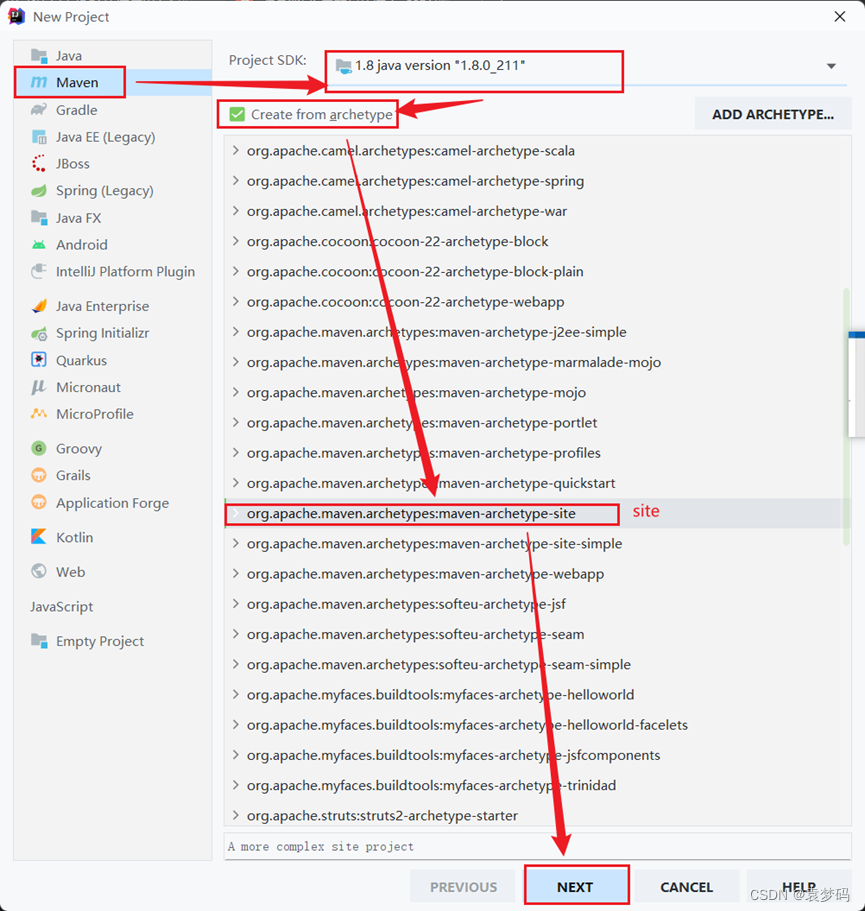Click the ADD ARCHETYPE... button

point(773,114)
